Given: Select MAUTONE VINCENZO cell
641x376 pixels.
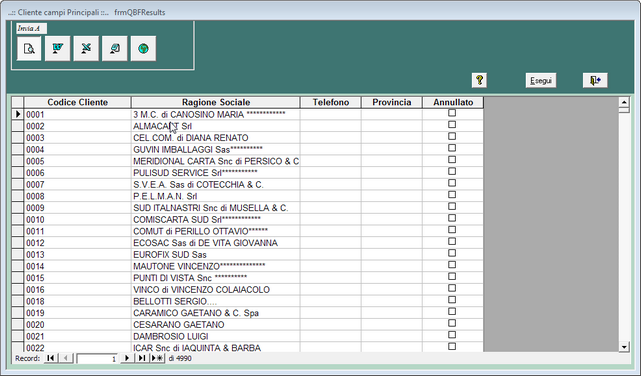Looking at the screenshot, I should click(x=215, y=266).
